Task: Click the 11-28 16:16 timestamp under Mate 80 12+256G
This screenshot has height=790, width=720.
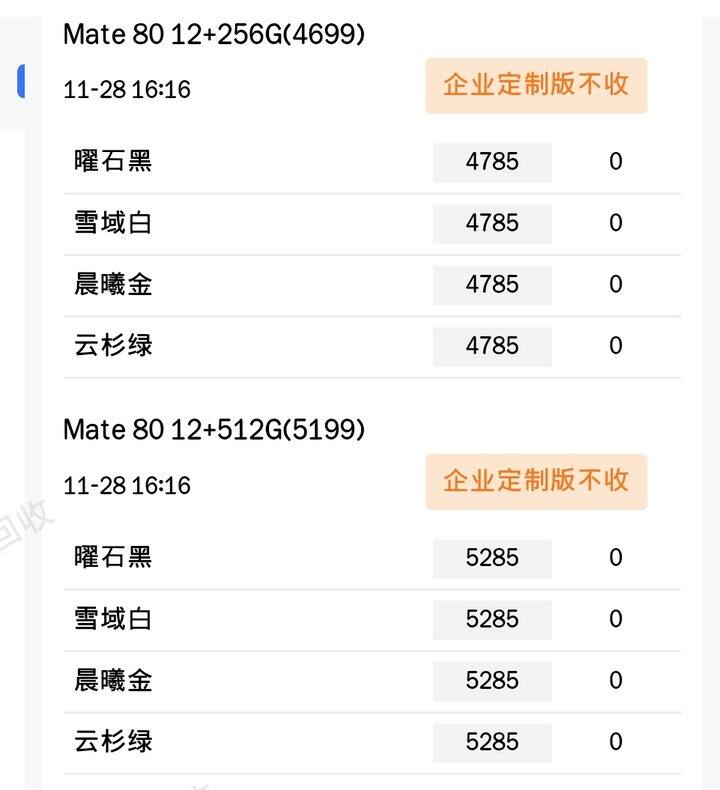Action: [127, 90]
